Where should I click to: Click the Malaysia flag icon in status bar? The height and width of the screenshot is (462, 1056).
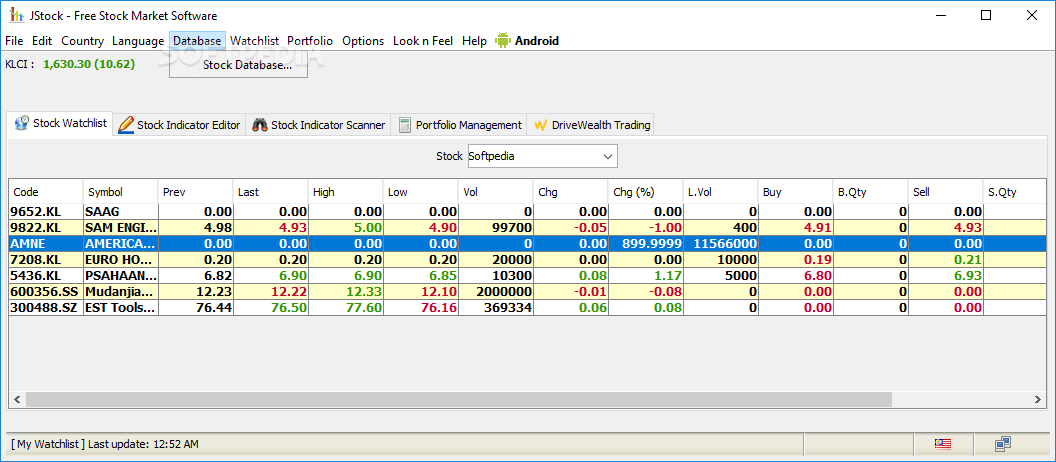[942, 444]
